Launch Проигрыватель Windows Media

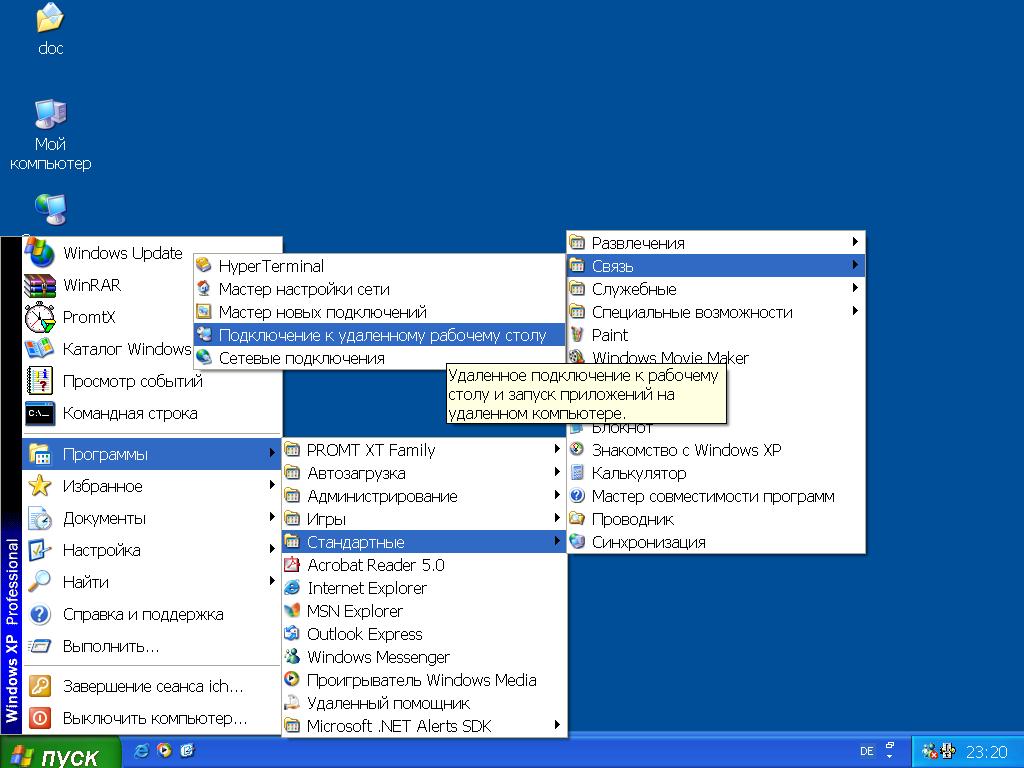click(424, 680)
